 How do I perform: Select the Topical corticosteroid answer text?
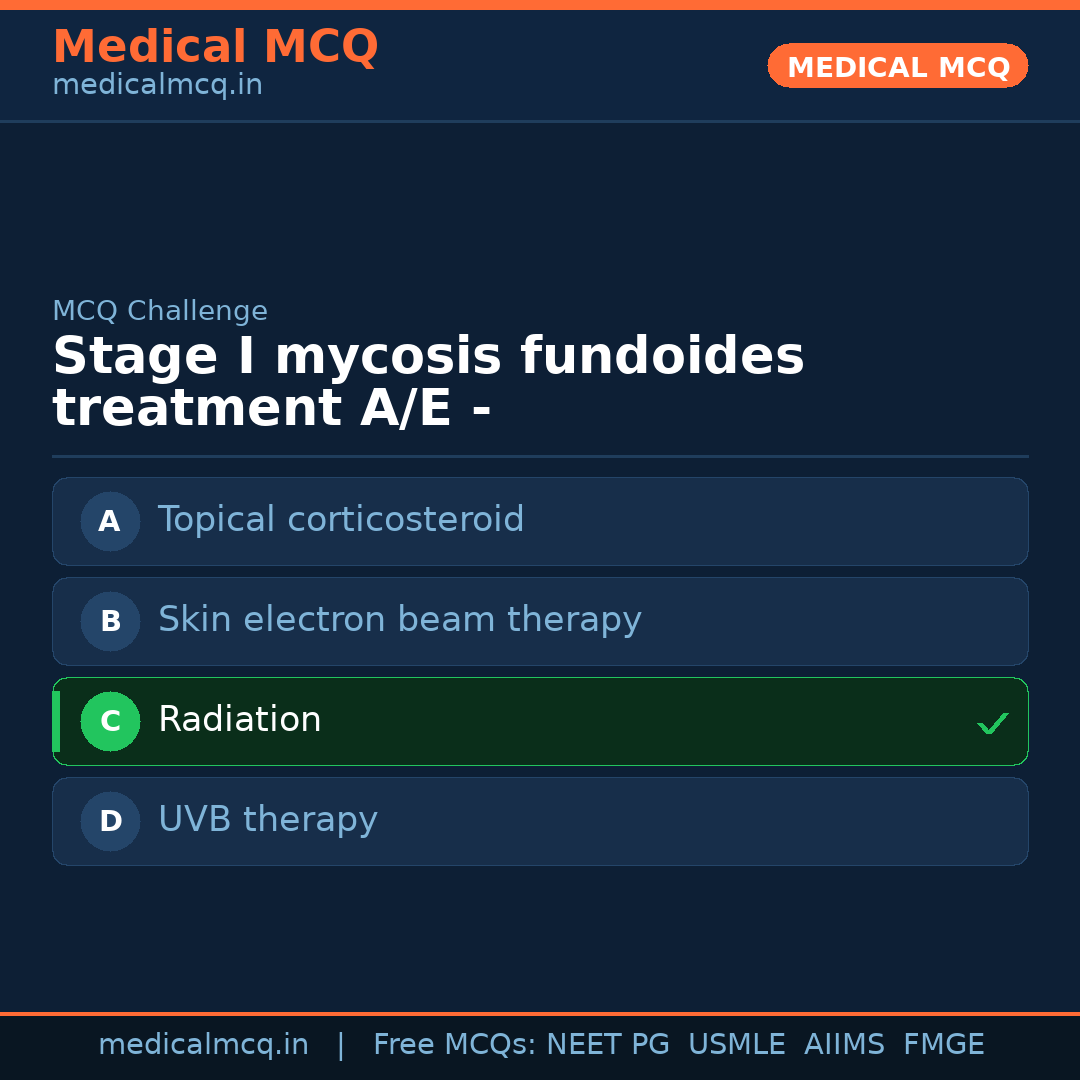point(341,520)
